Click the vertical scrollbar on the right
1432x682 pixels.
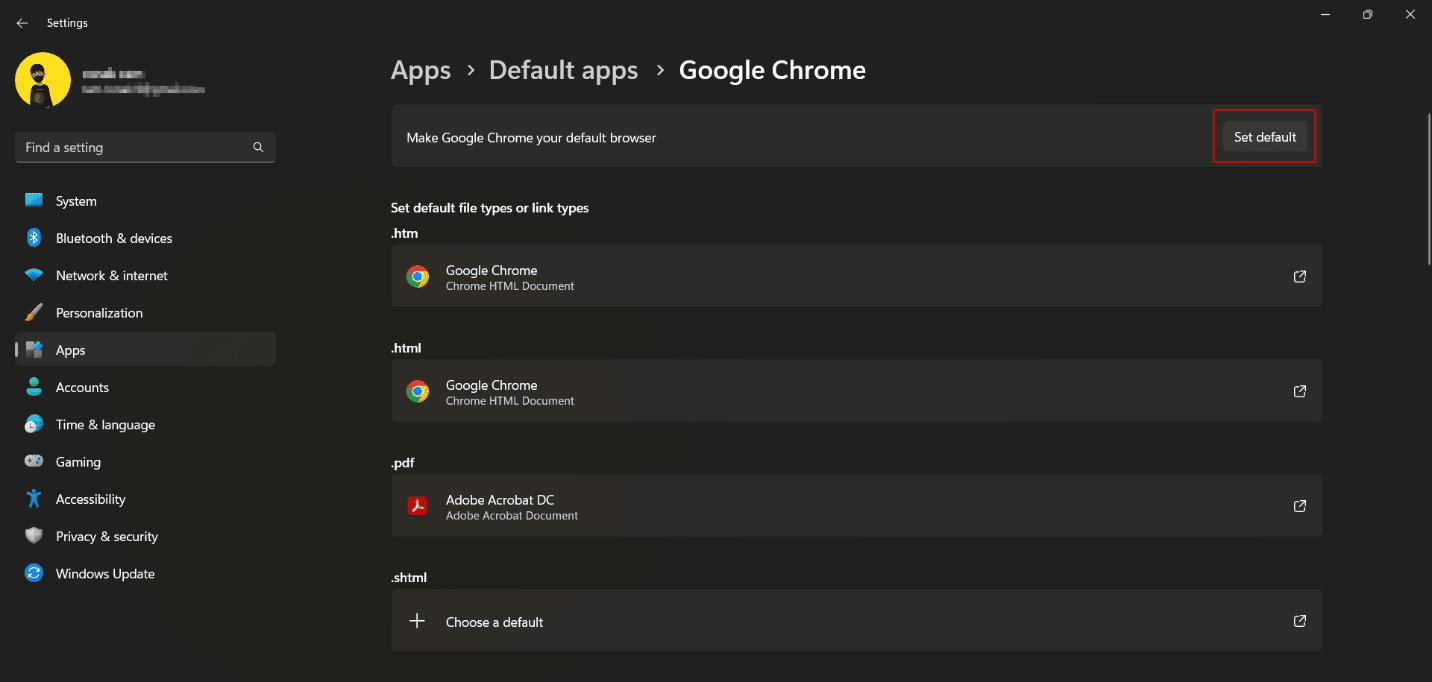[1427, 190]
